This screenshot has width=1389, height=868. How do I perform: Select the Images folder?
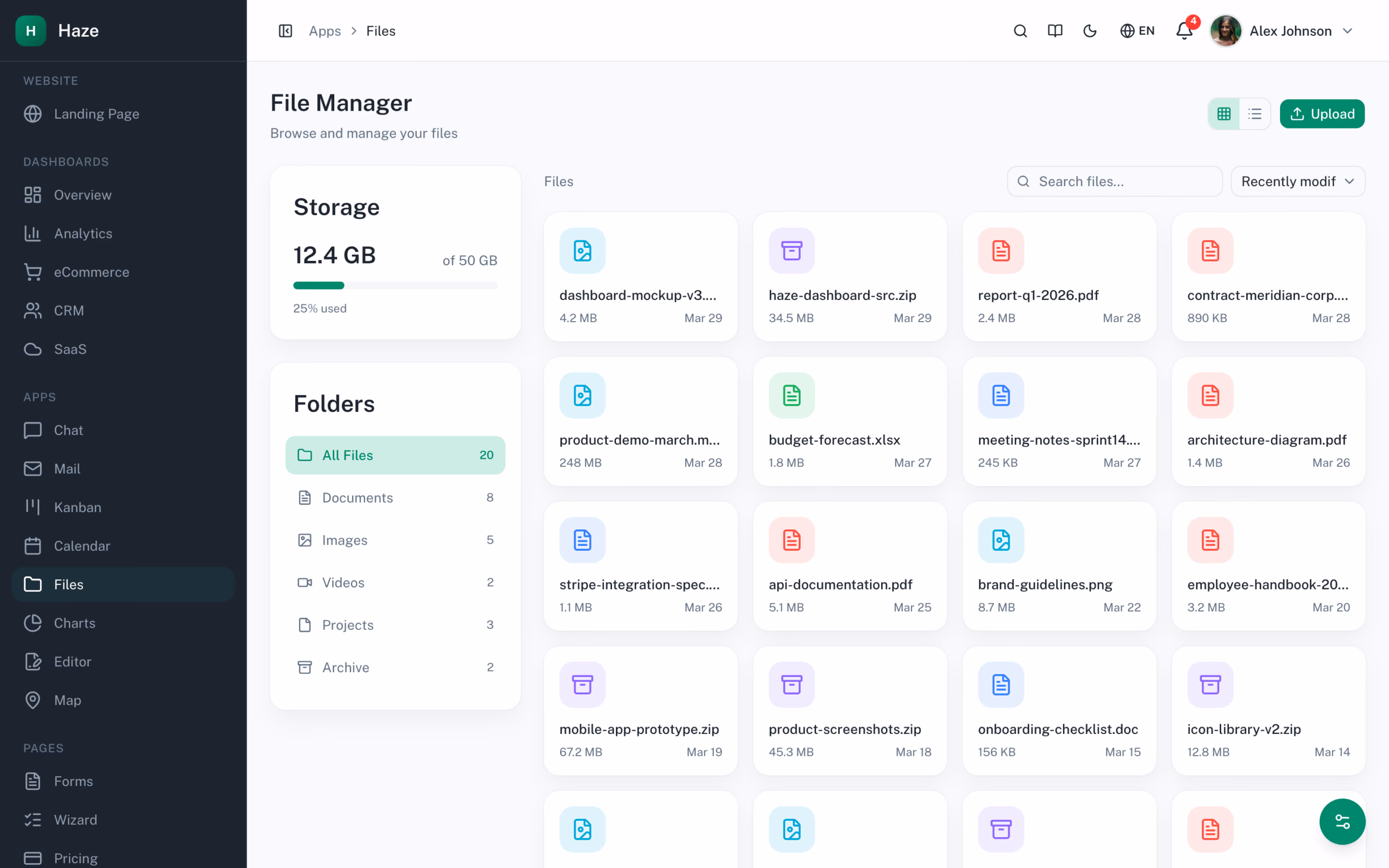click(395, 540)
